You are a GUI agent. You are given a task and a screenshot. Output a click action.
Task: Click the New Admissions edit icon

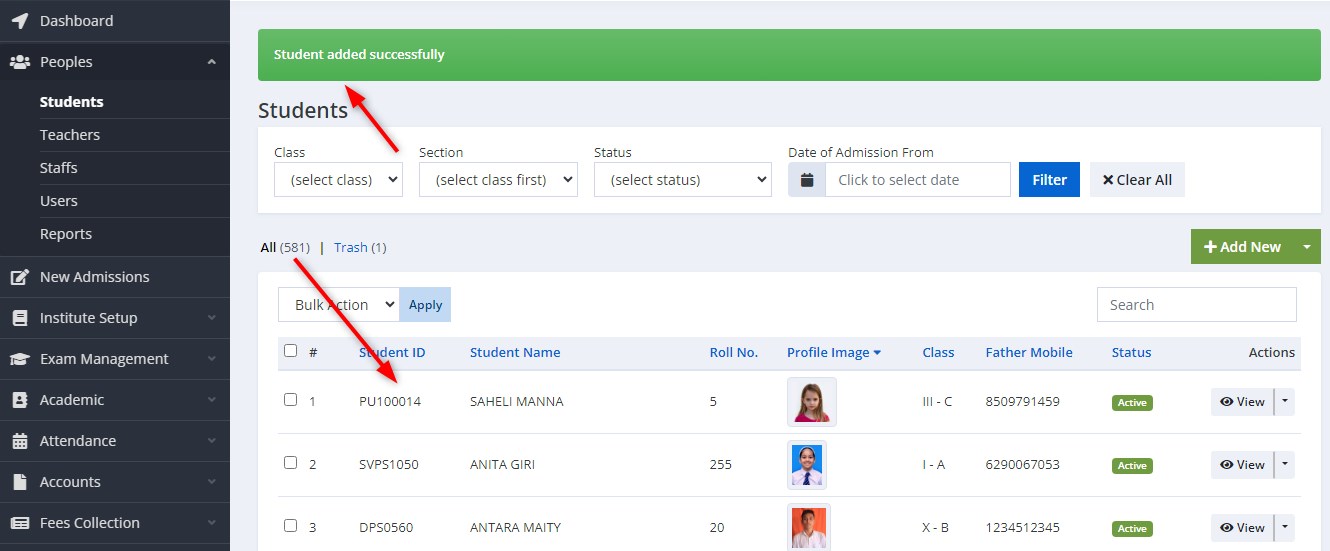pos(20,277)
